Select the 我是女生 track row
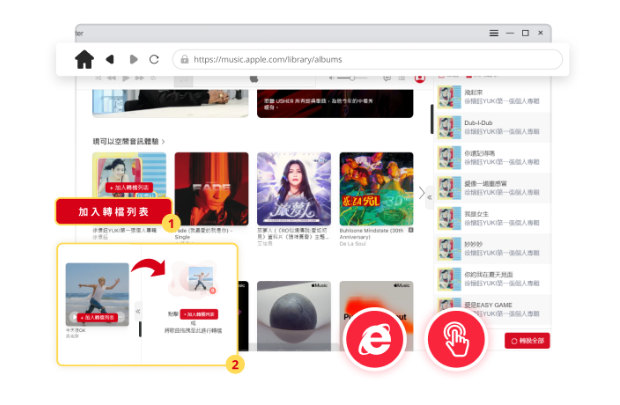The image size is (620, 405). pos(493,218)
